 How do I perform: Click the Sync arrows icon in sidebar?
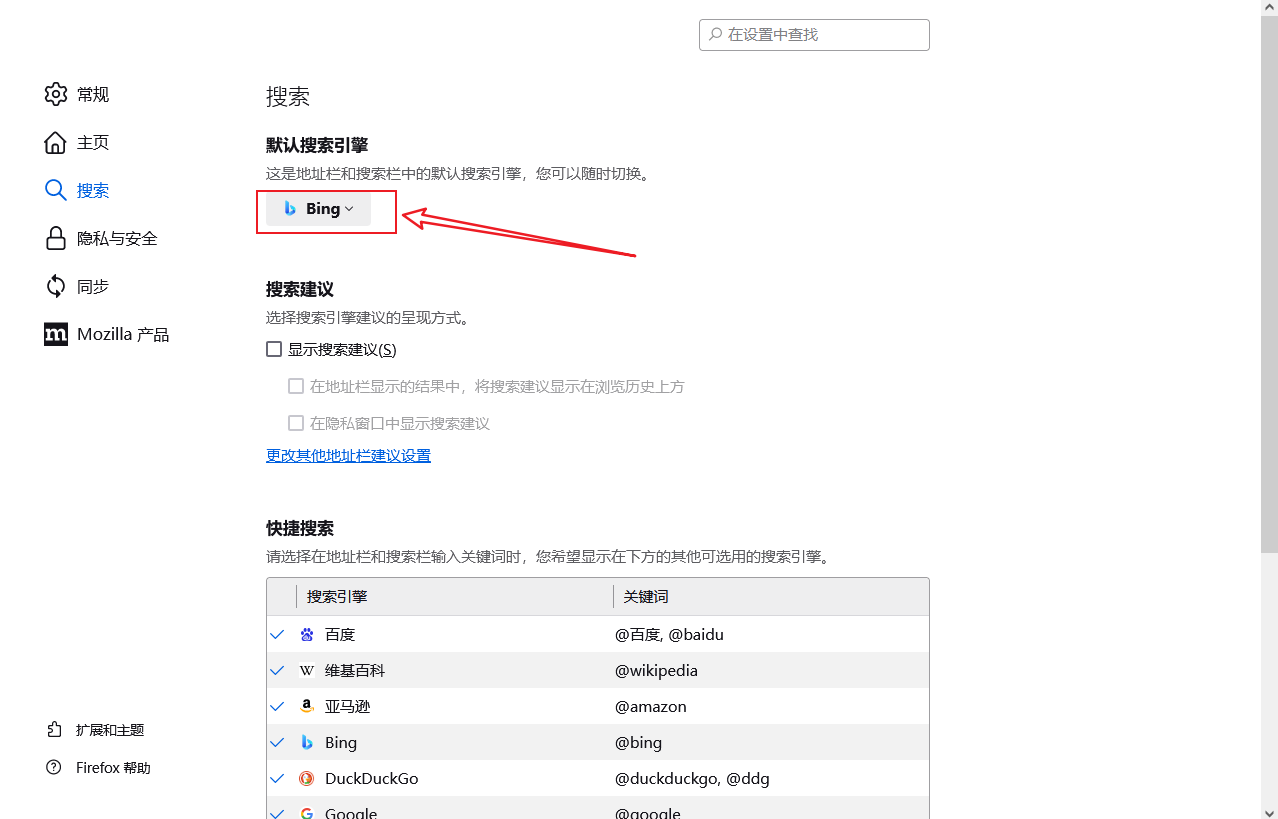(x=56, y=286)
